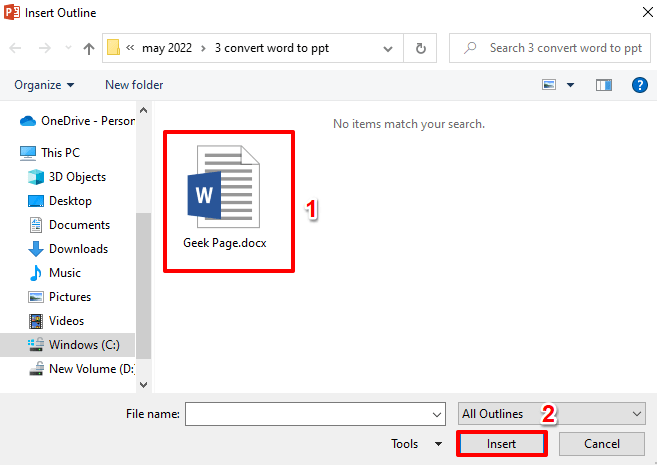Open the All Outlines file type dropdown
This screenshot has width=657, height=465.
click(x=551, y=414)
